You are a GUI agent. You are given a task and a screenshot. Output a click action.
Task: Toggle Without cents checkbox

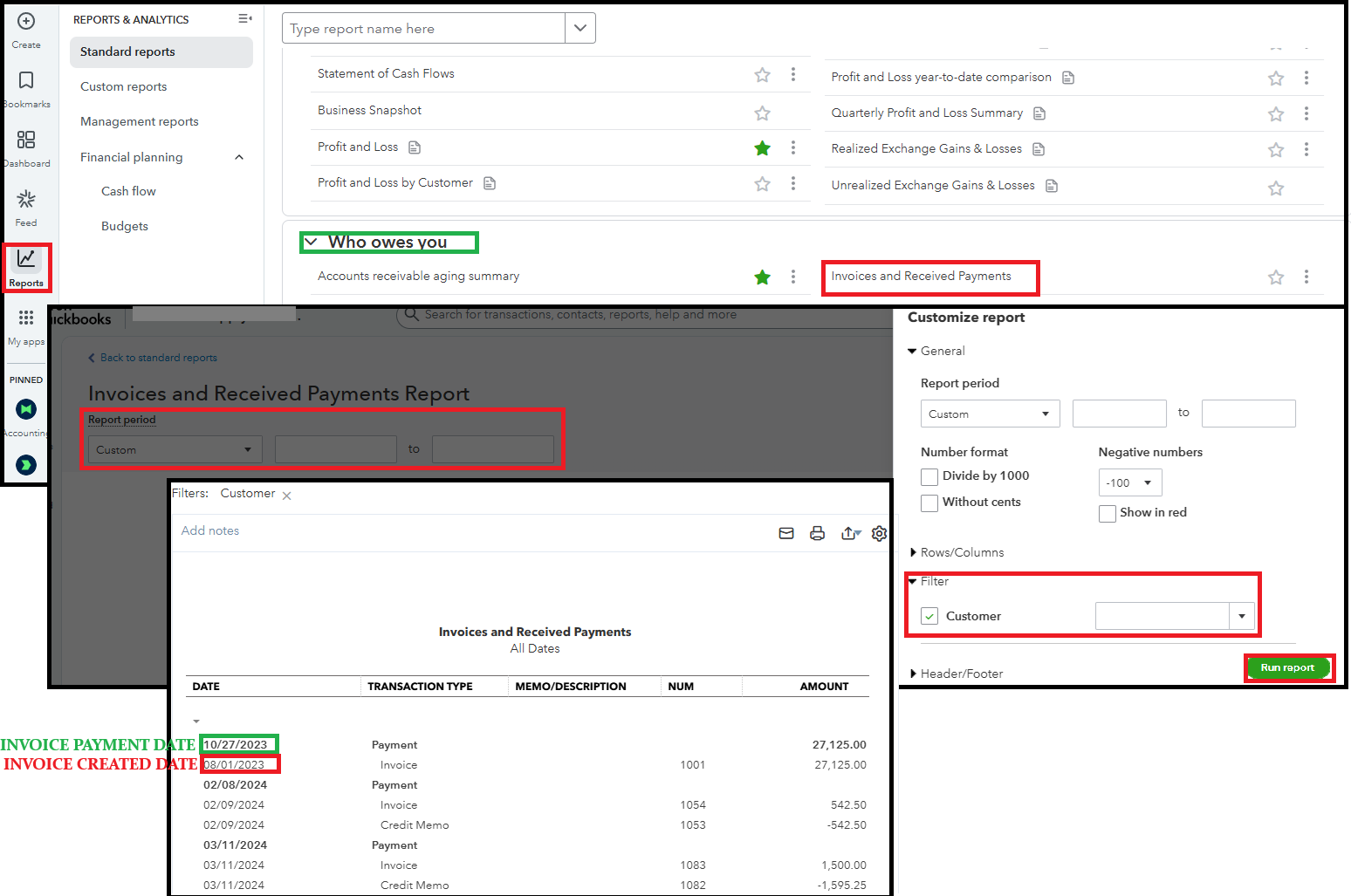(x=929, y=503)
